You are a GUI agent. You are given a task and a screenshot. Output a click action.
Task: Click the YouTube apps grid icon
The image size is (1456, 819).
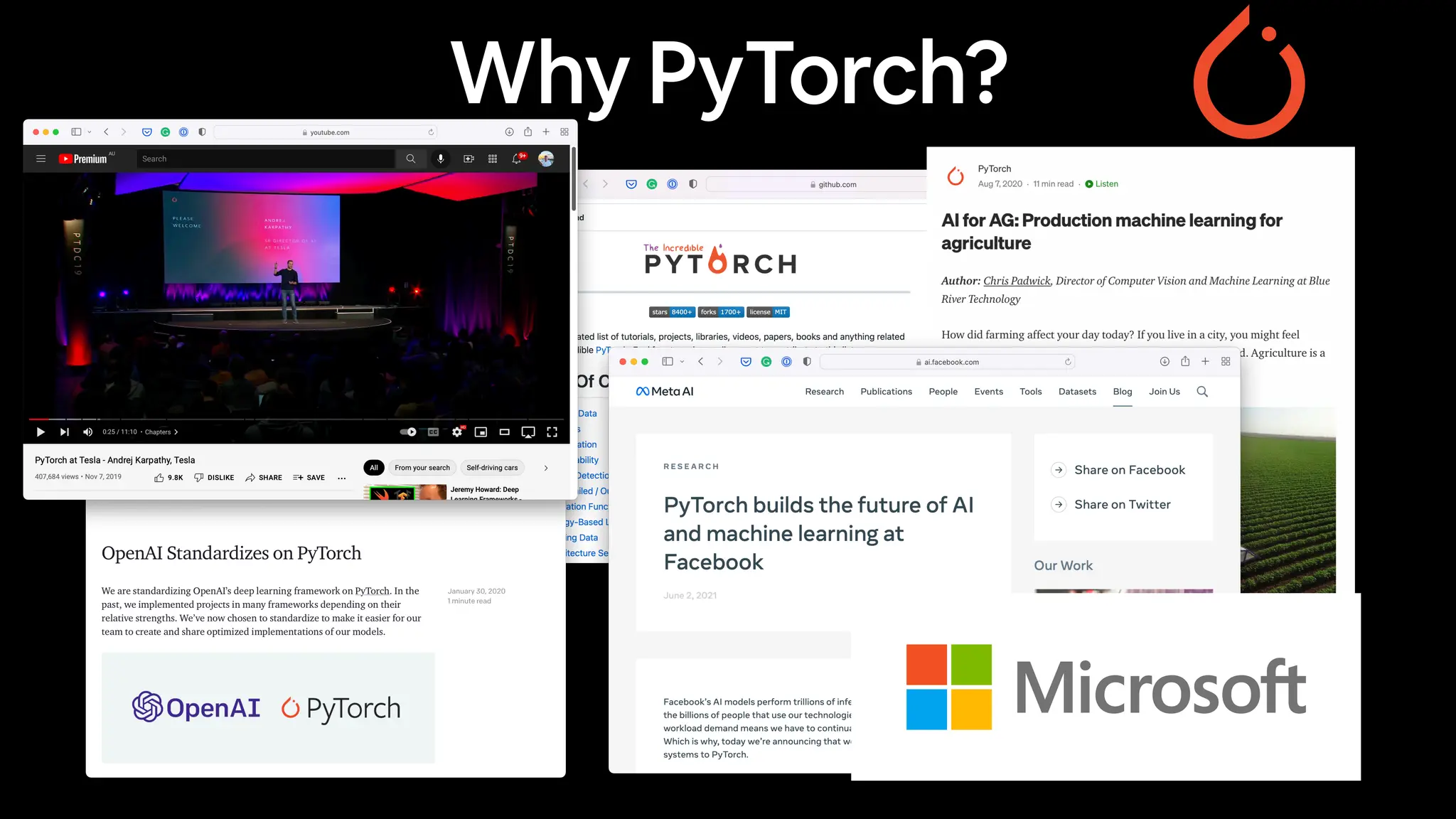(x=493, y=159)
